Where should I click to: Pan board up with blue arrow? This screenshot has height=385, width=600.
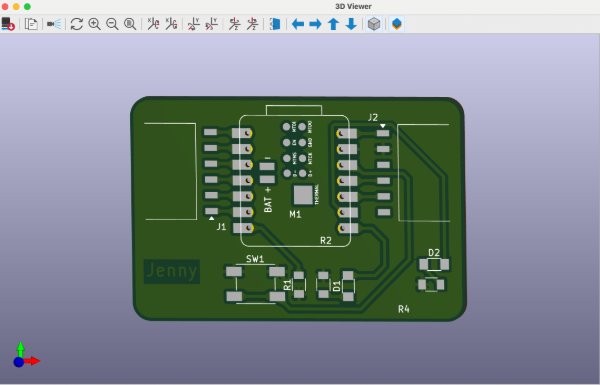333,24
